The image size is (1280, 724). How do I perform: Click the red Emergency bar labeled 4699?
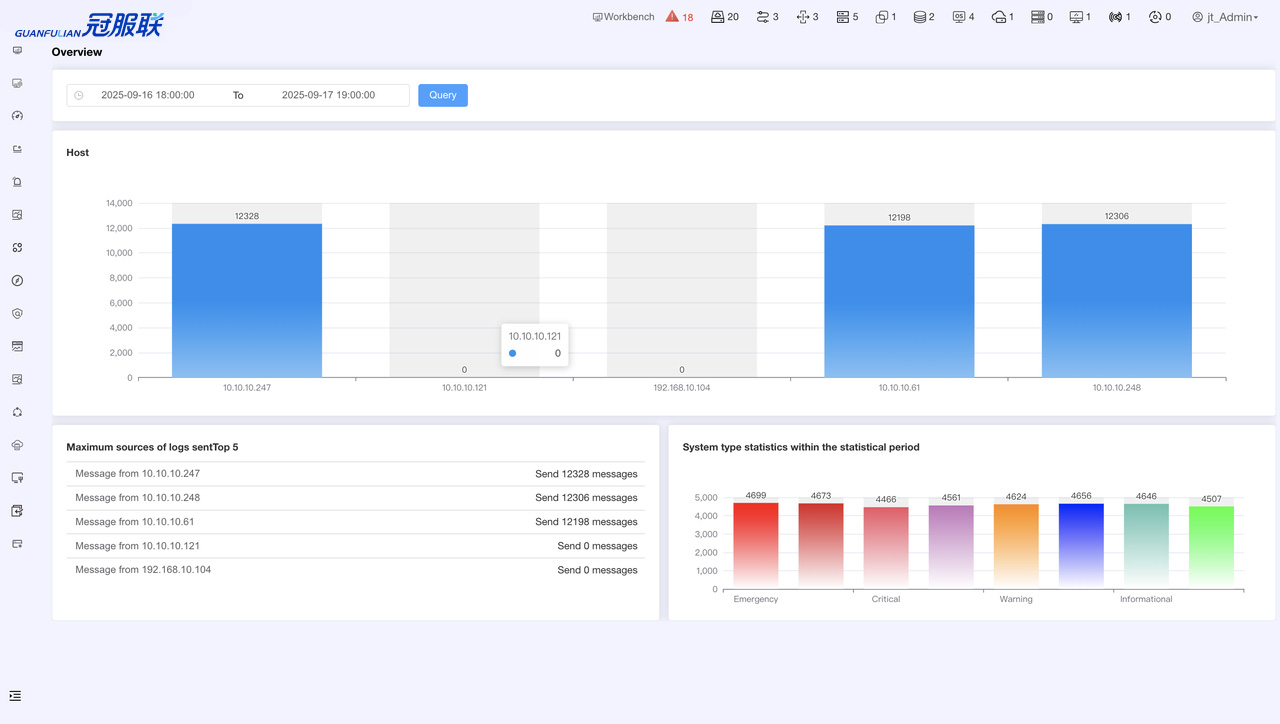tap(756, 543)
